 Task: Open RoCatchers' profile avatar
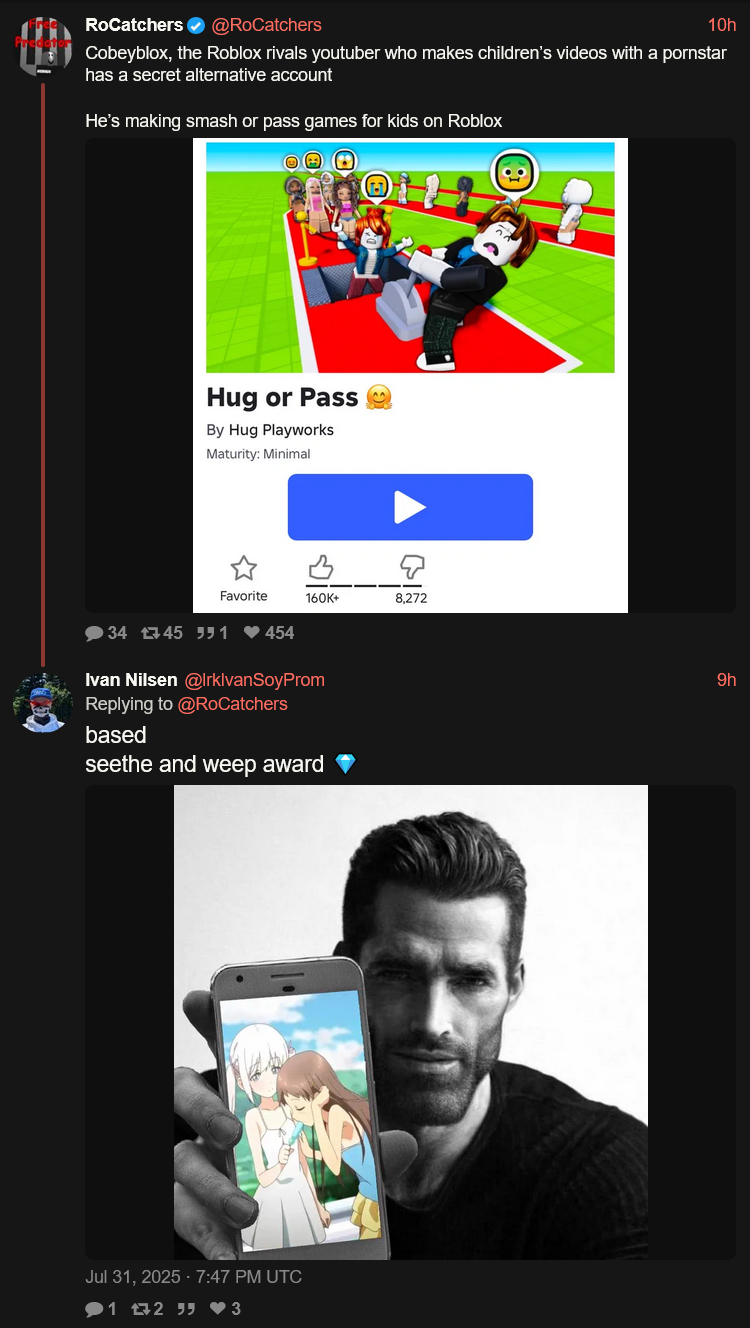(x=43, y=46)
